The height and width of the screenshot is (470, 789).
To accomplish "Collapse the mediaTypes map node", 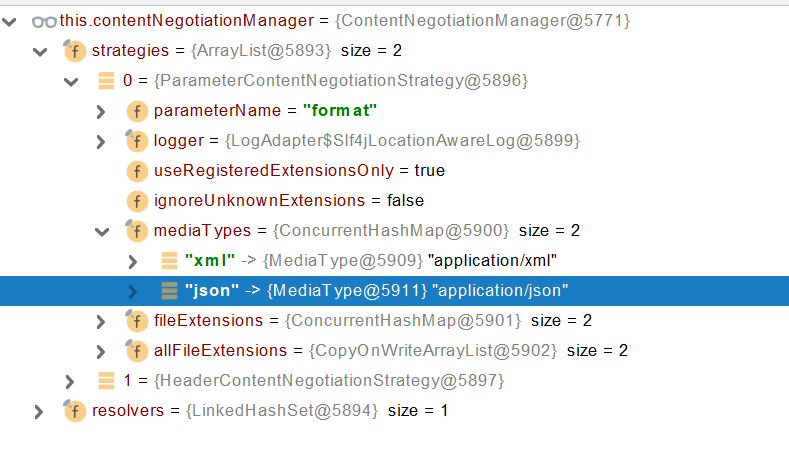I will (101, 231).
